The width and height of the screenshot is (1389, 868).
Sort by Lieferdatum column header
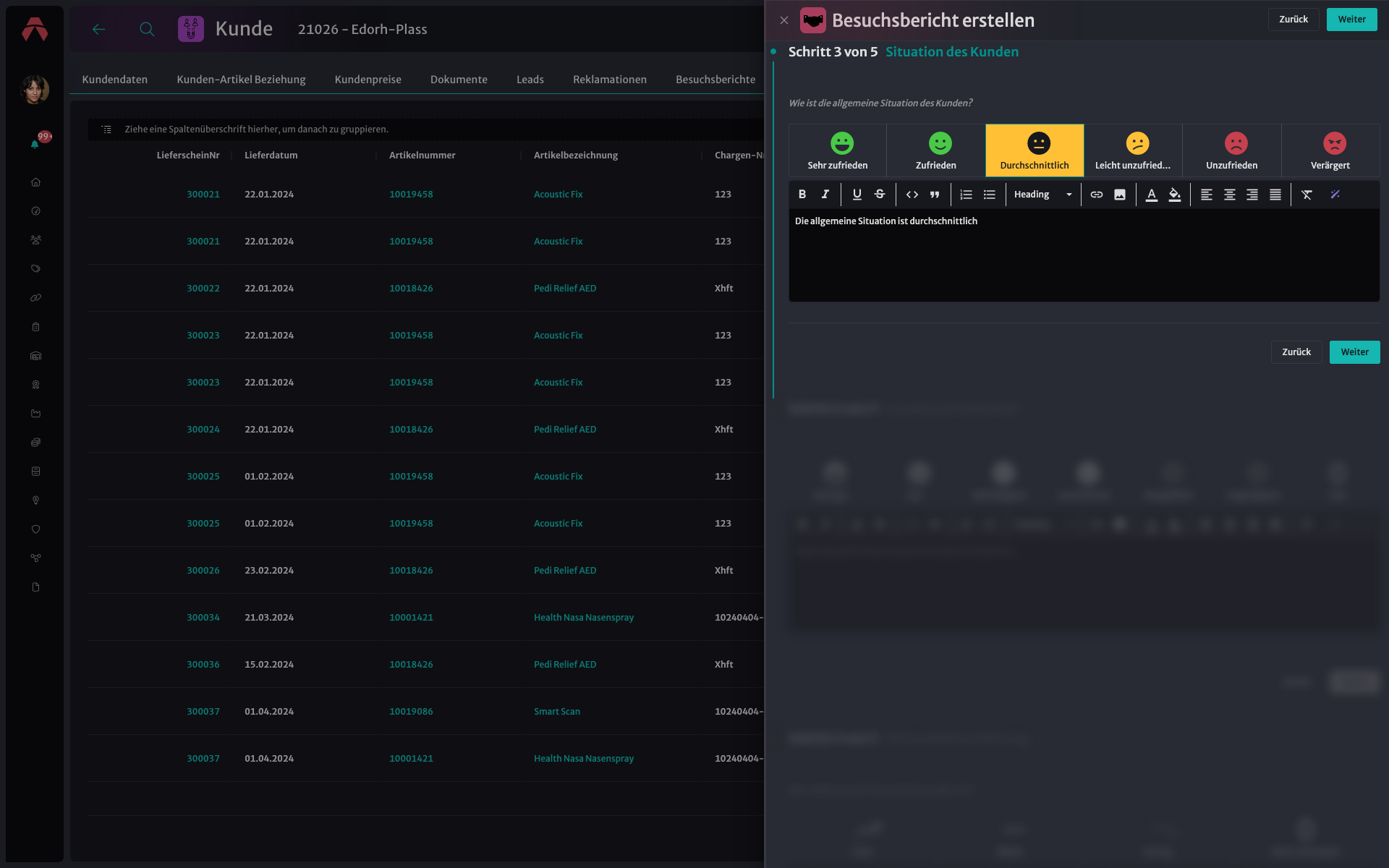271,156
